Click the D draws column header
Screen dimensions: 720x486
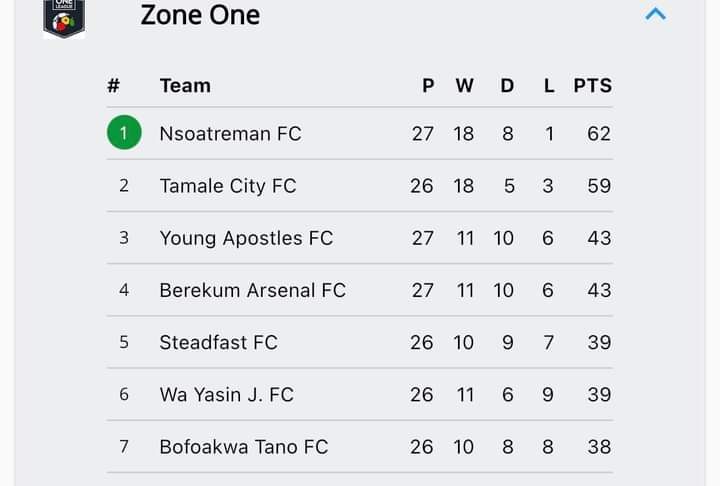pos(507,85)
